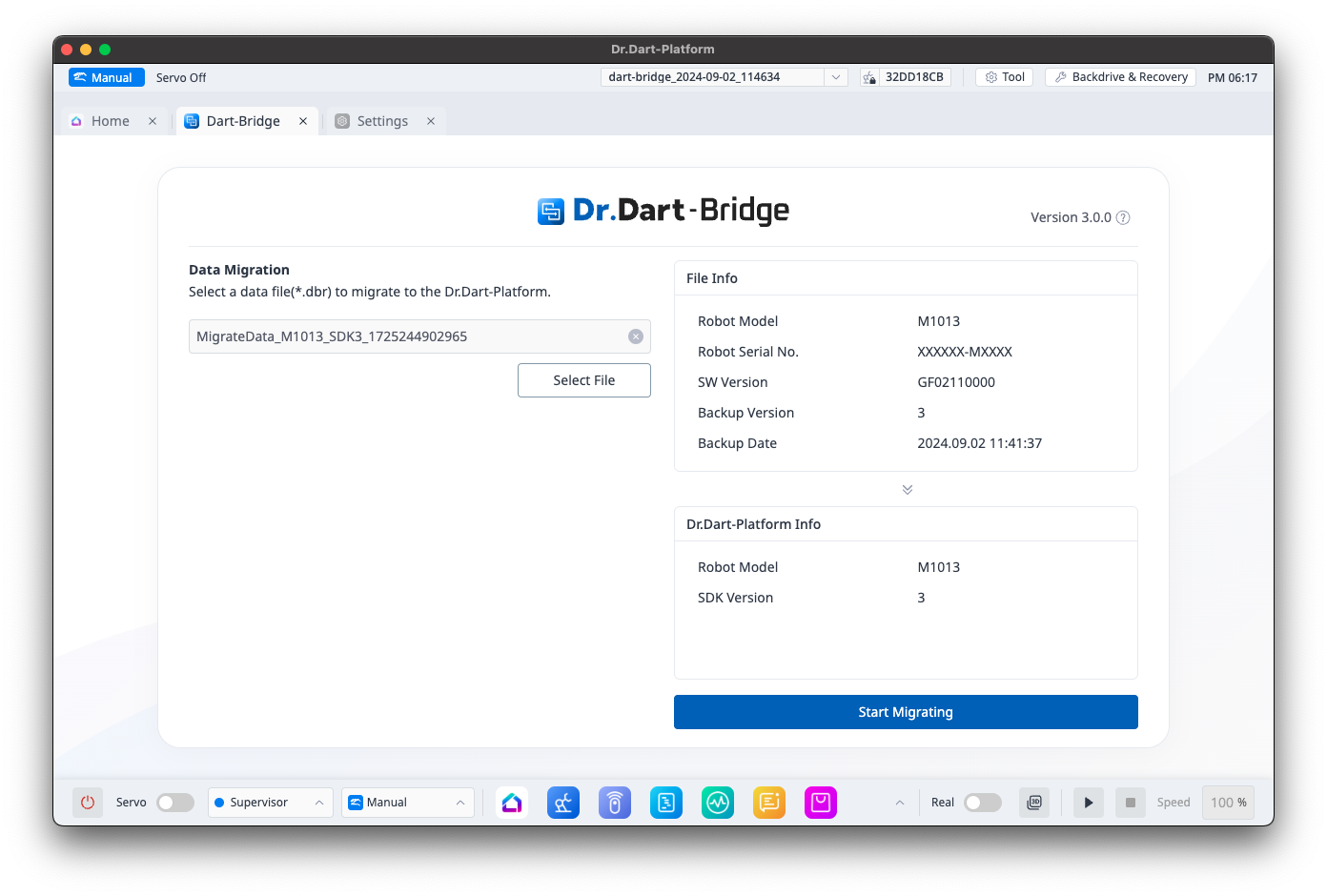Expand File Info with double chevron
The height and width of the screenshot is (896, 1327).
pos(908,489)
